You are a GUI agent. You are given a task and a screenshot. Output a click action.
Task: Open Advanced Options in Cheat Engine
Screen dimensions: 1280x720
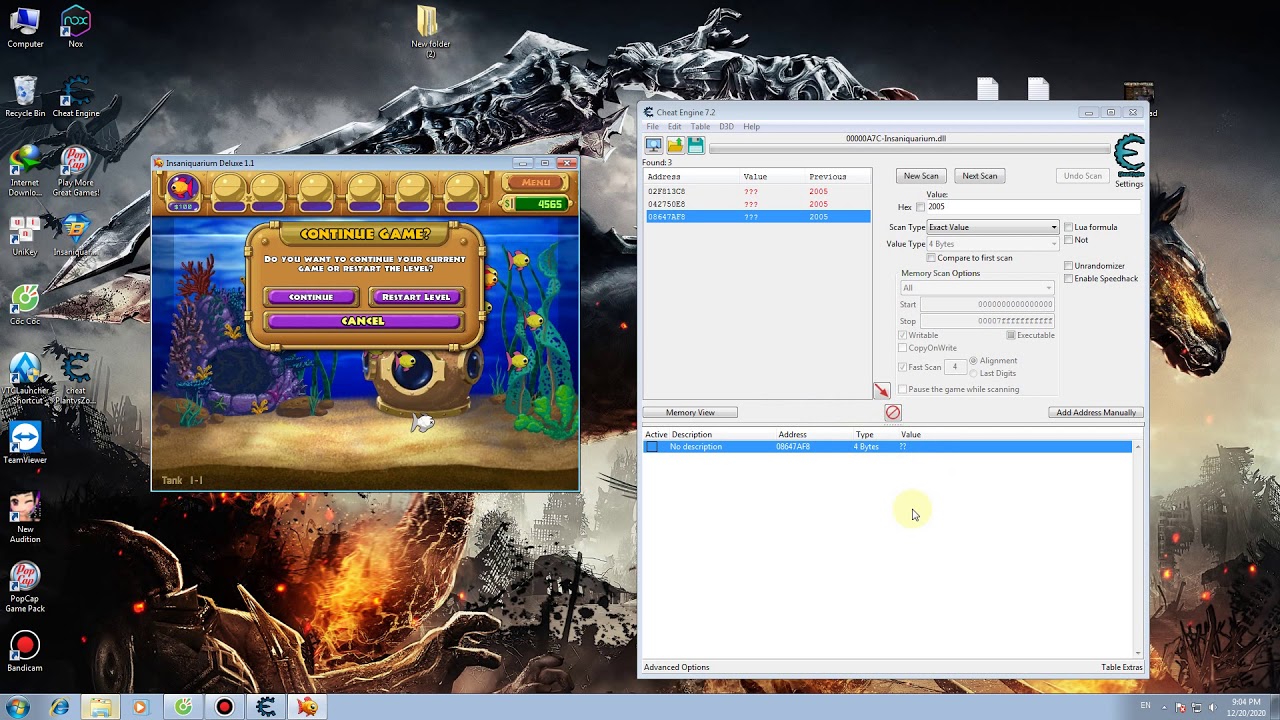pyautogui.click(x=677, y=667)
